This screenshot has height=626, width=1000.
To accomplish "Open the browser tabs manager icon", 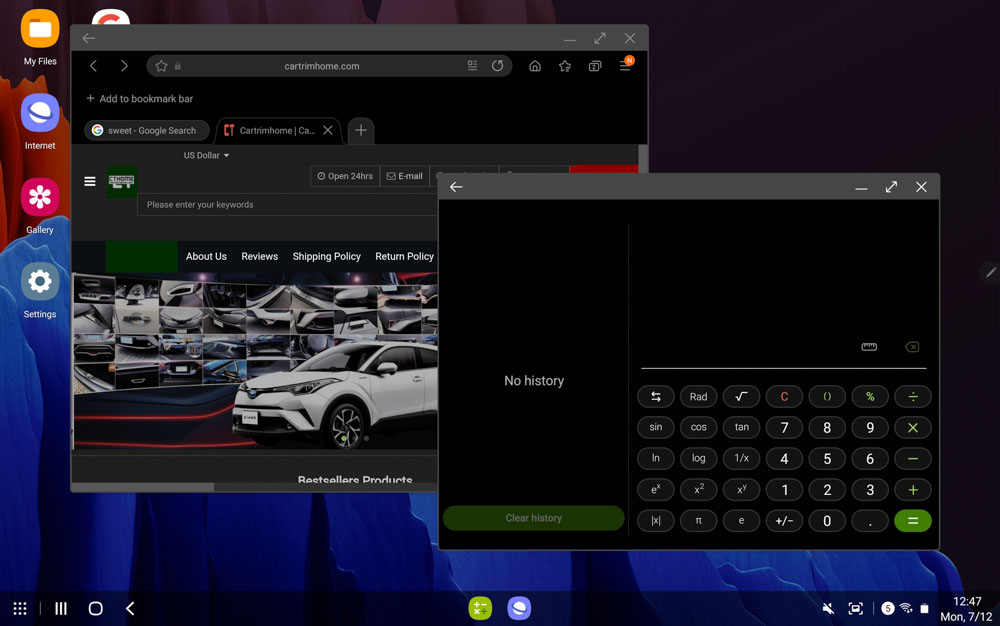I will (595, 66).
